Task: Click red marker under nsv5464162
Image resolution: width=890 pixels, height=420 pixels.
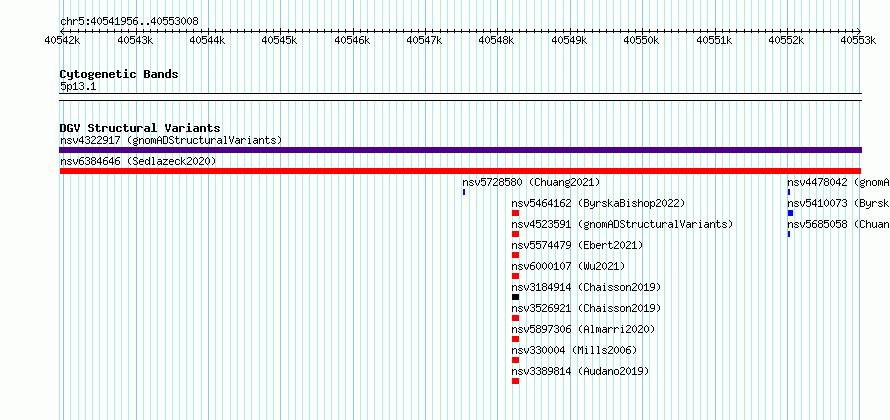Action: pyautogui.click(x=515, y=213)
